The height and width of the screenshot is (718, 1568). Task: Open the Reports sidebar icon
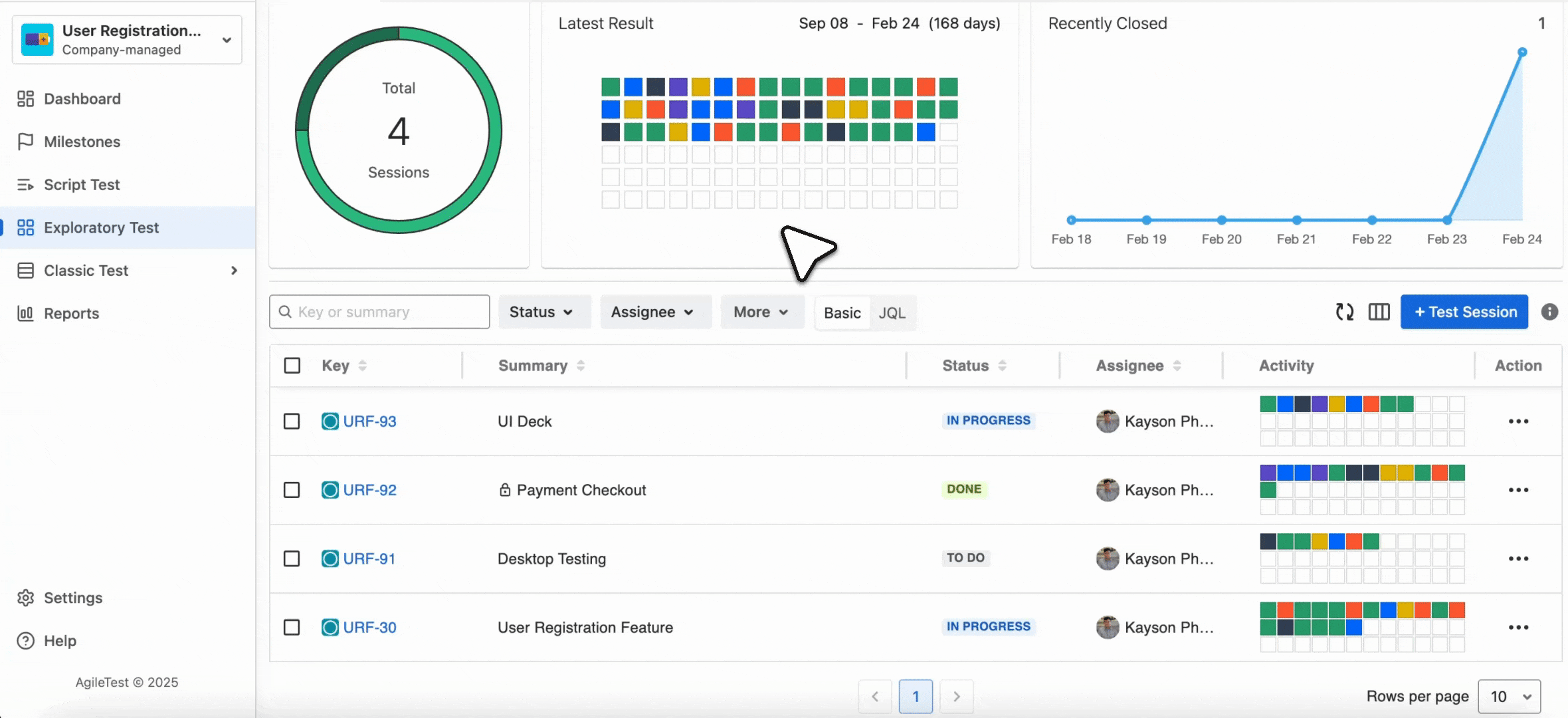click(25, 313)
